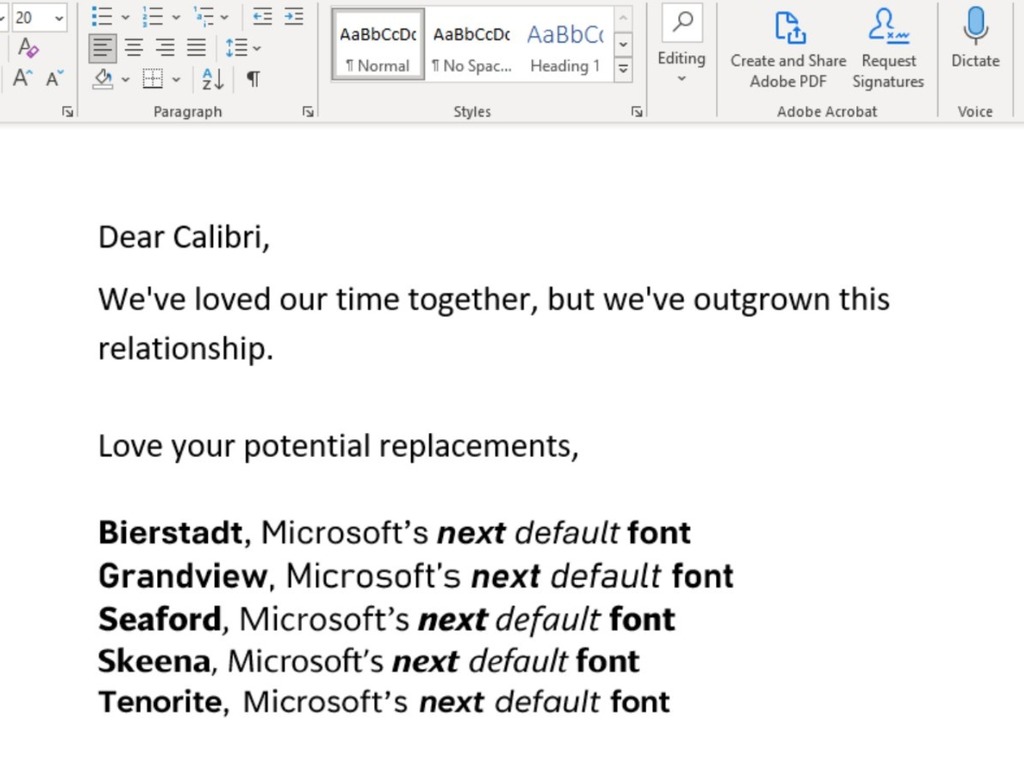Open the Font dialog launcher

click(x=67, y=112)
